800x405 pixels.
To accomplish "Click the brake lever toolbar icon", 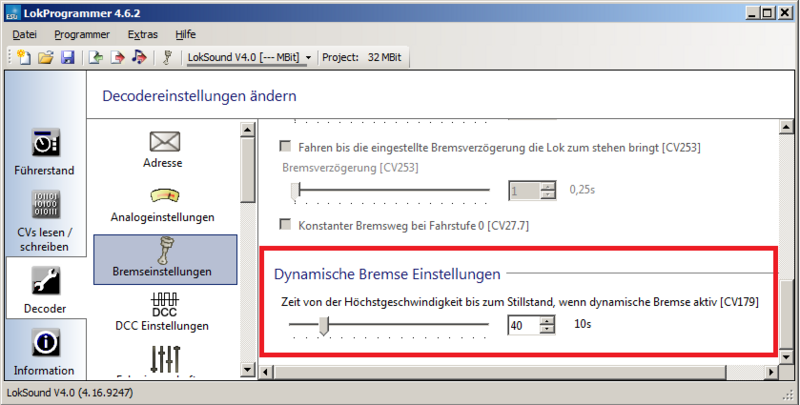I will [167, 57].
